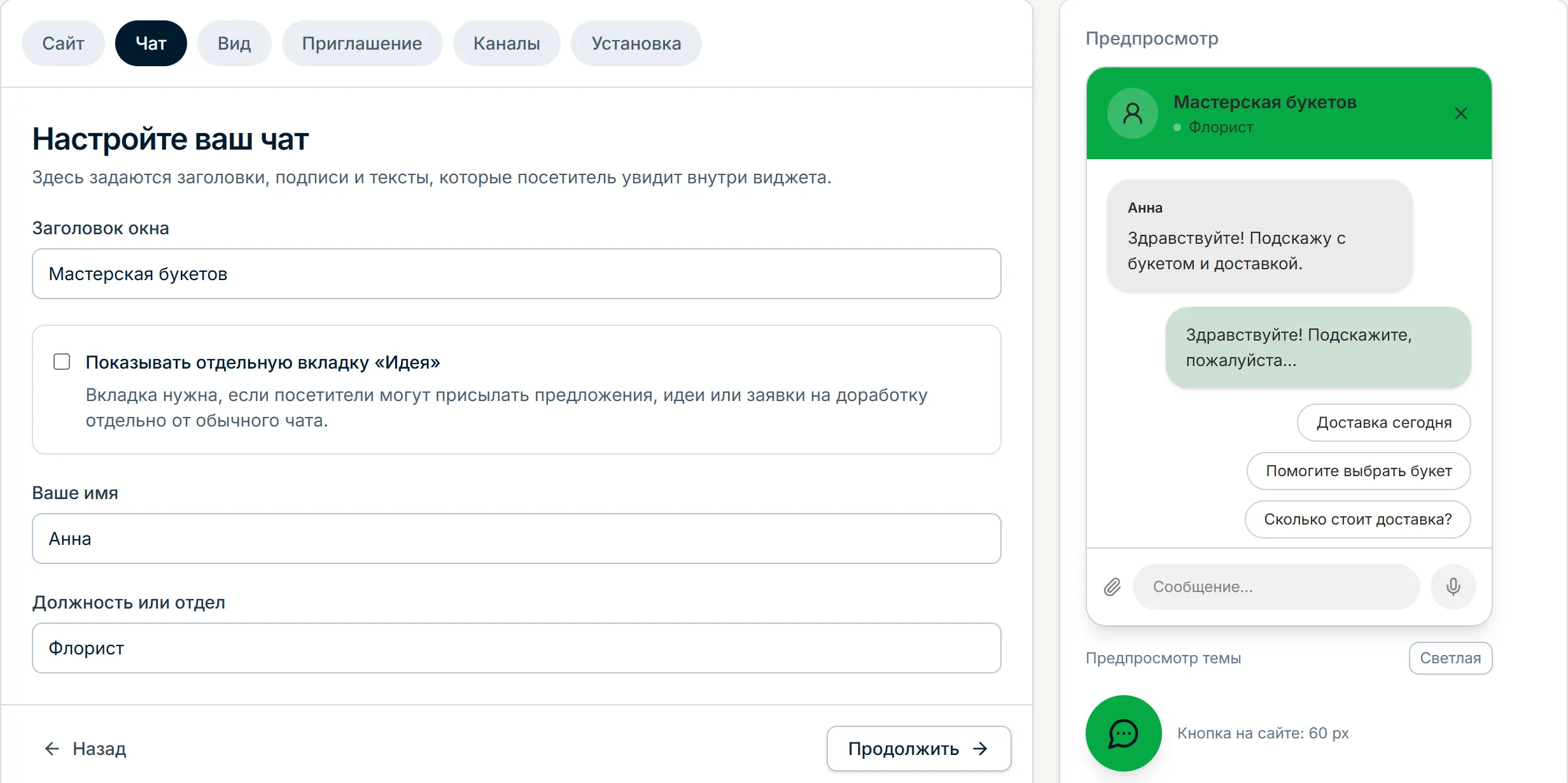
Task: Click the «Показывать отдельную вкладку «Идея»» label
Action: point(263,362)
